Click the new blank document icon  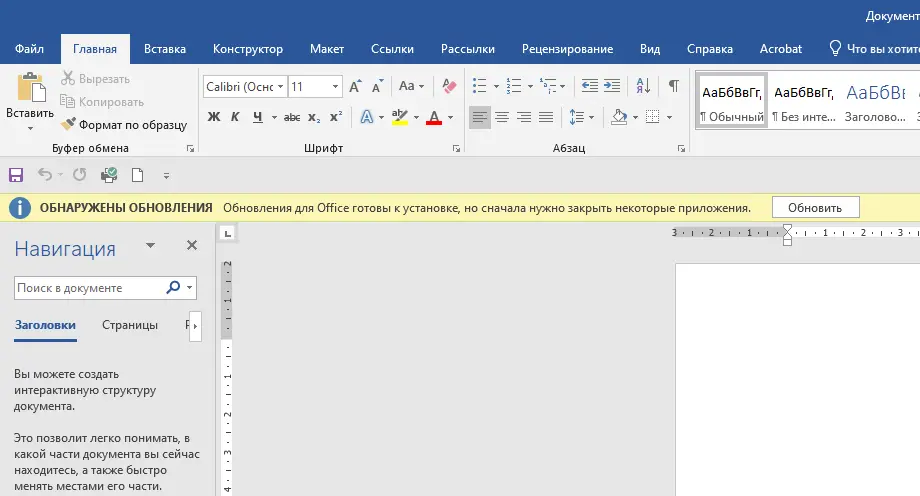[138, 175]
